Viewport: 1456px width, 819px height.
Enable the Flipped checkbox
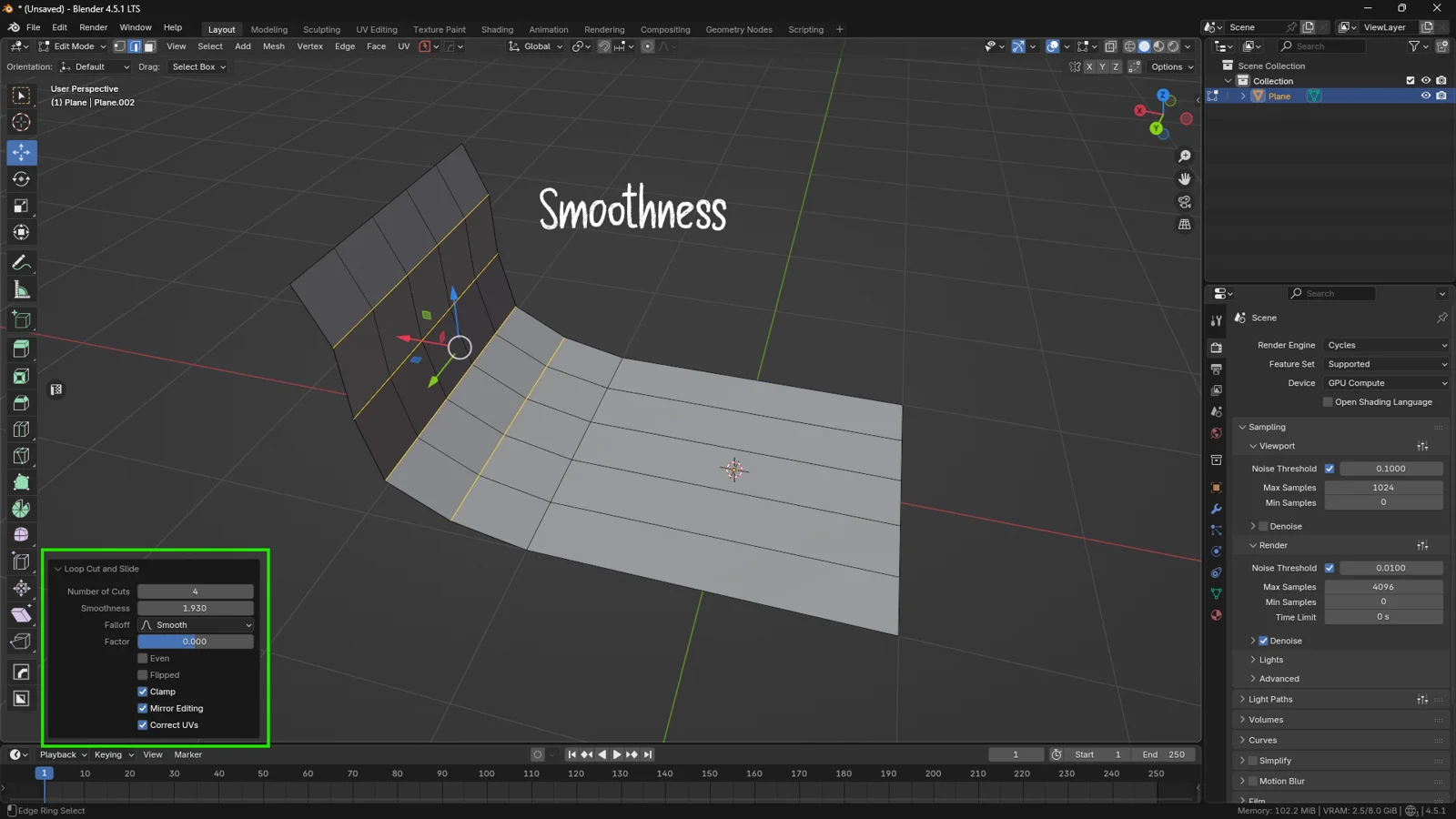coord(143,675)
